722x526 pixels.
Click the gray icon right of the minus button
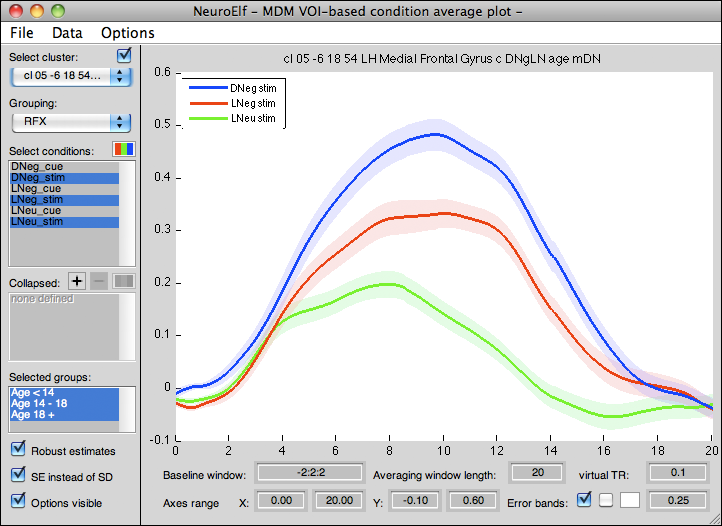point(123,282)
